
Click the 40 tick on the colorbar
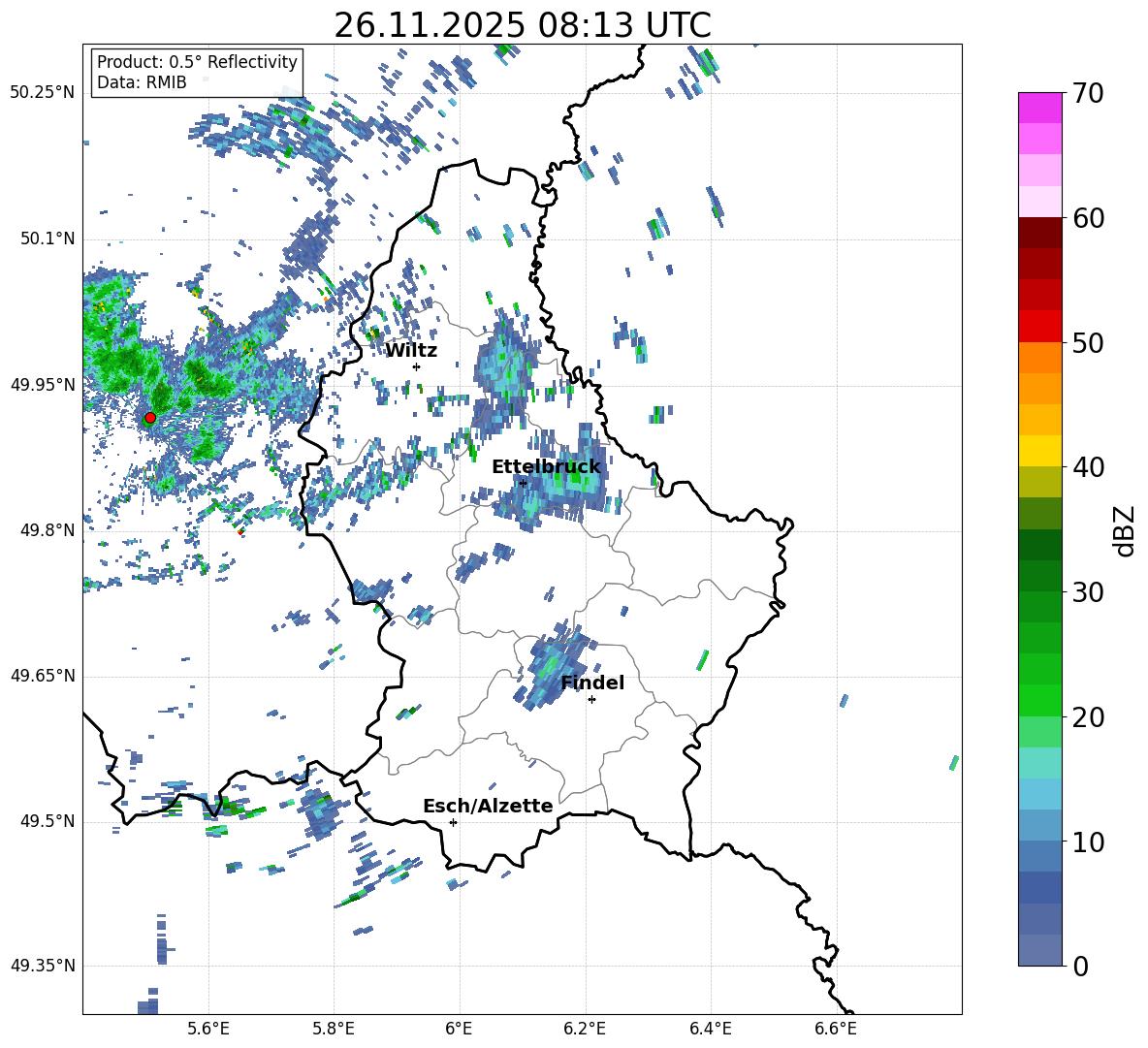pyautogui.click(x=1088, y=467)
